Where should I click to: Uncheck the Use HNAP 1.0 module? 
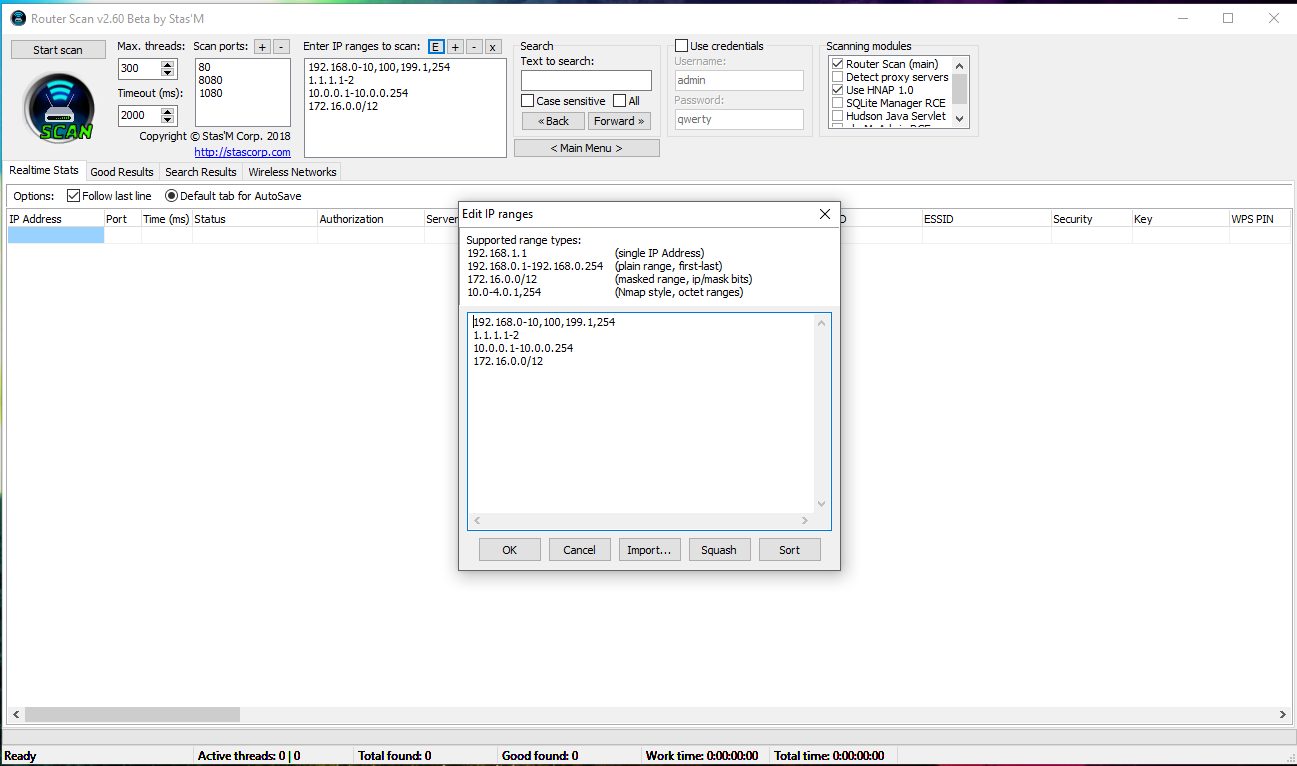tap(838, 90)
